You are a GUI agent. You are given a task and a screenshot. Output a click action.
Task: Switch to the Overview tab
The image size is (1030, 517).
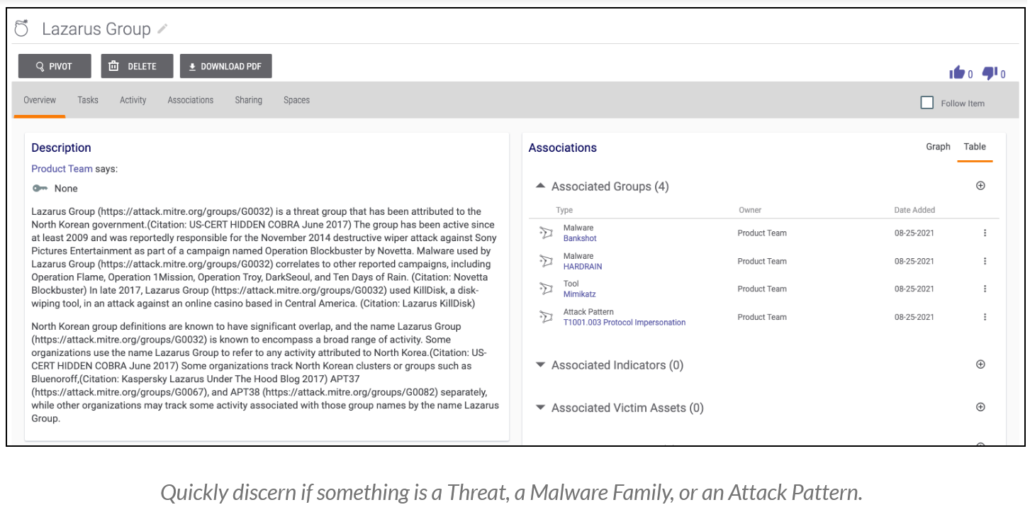tap(39, 101)
